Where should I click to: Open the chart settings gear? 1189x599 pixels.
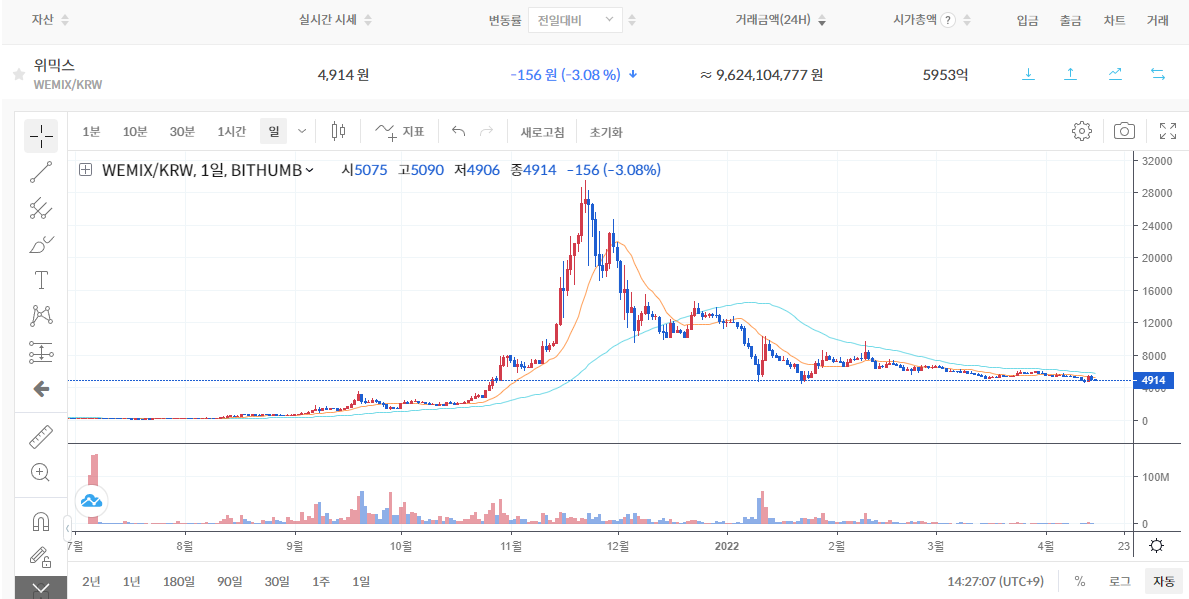coord(1081,130)
